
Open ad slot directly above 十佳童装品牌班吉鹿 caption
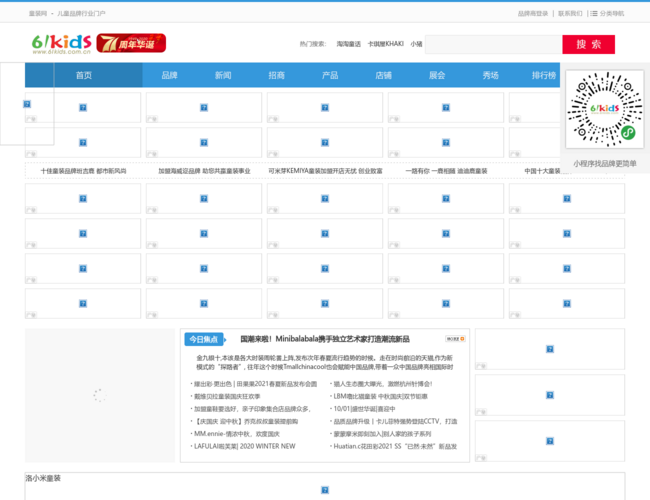83,143
